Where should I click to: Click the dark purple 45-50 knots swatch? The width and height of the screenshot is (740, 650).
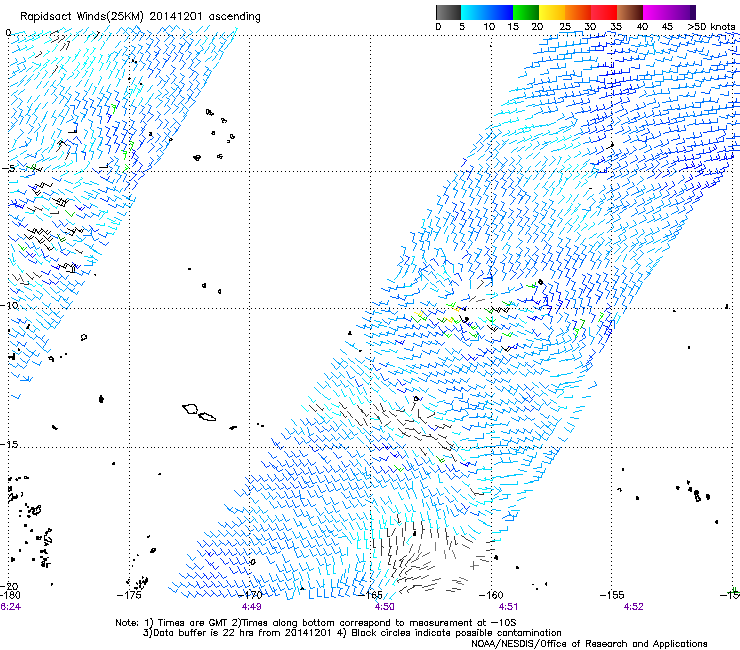click(682, 12)
